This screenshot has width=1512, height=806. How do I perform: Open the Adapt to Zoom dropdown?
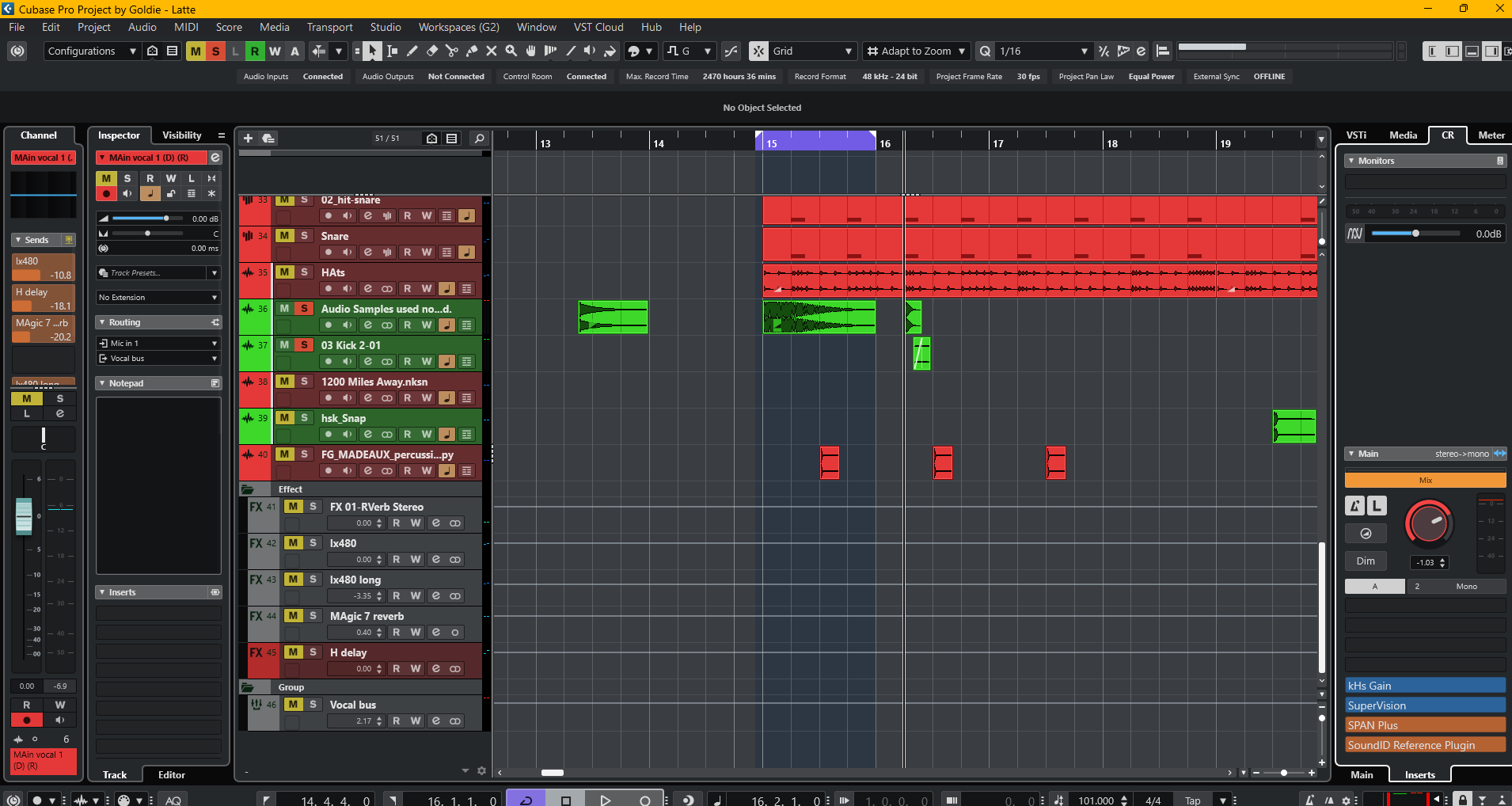[916, 51]
